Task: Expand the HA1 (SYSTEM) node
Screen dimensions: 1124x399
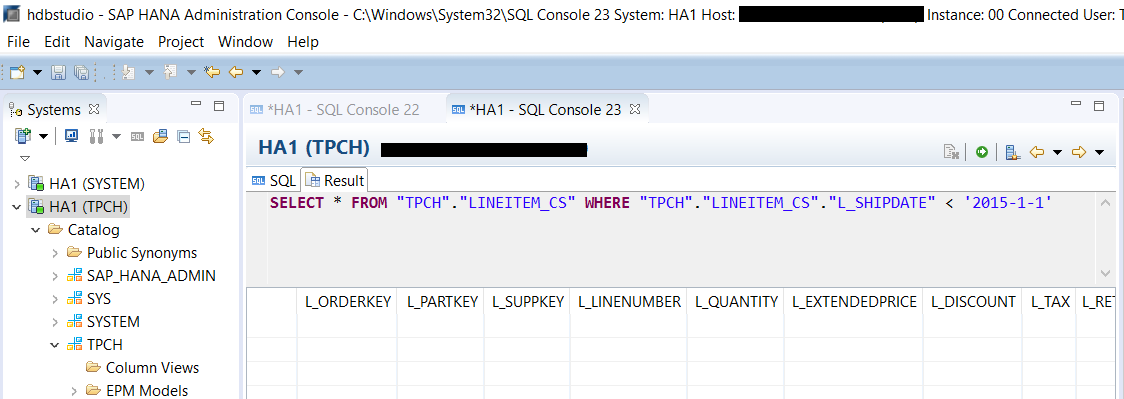Action: [17, 184]
